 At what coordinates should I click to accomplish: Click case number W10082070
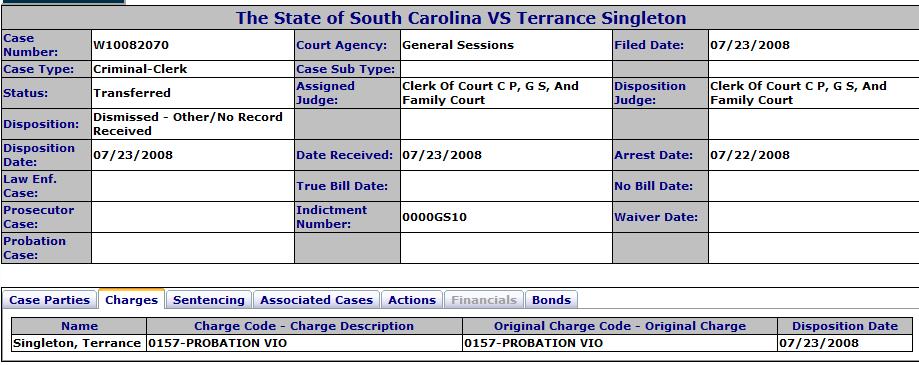click(x=131, y=45)
